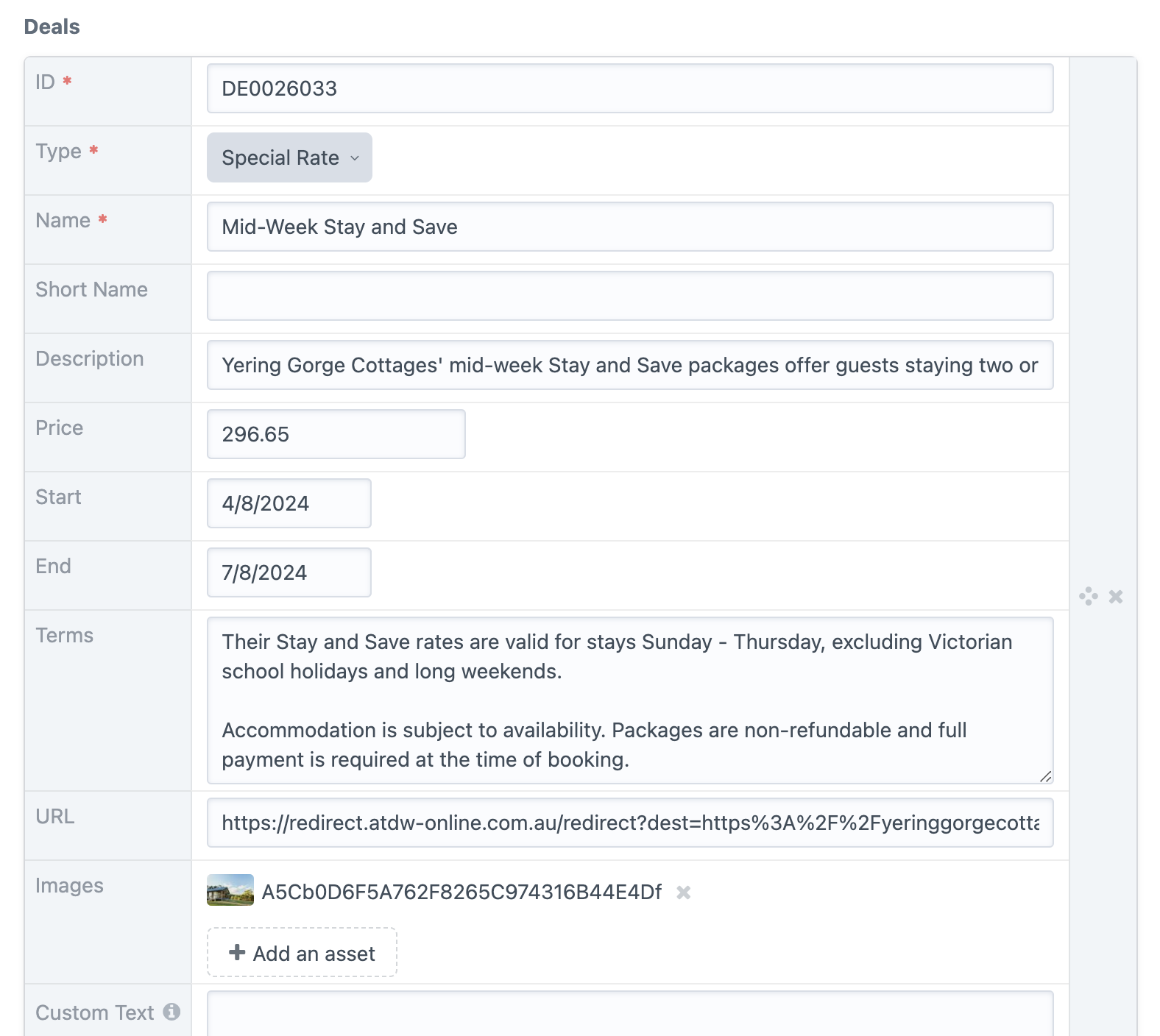1160x1036 pixels.
Task: Click the Price field 296.65
Action: click(x=336, y=434)
